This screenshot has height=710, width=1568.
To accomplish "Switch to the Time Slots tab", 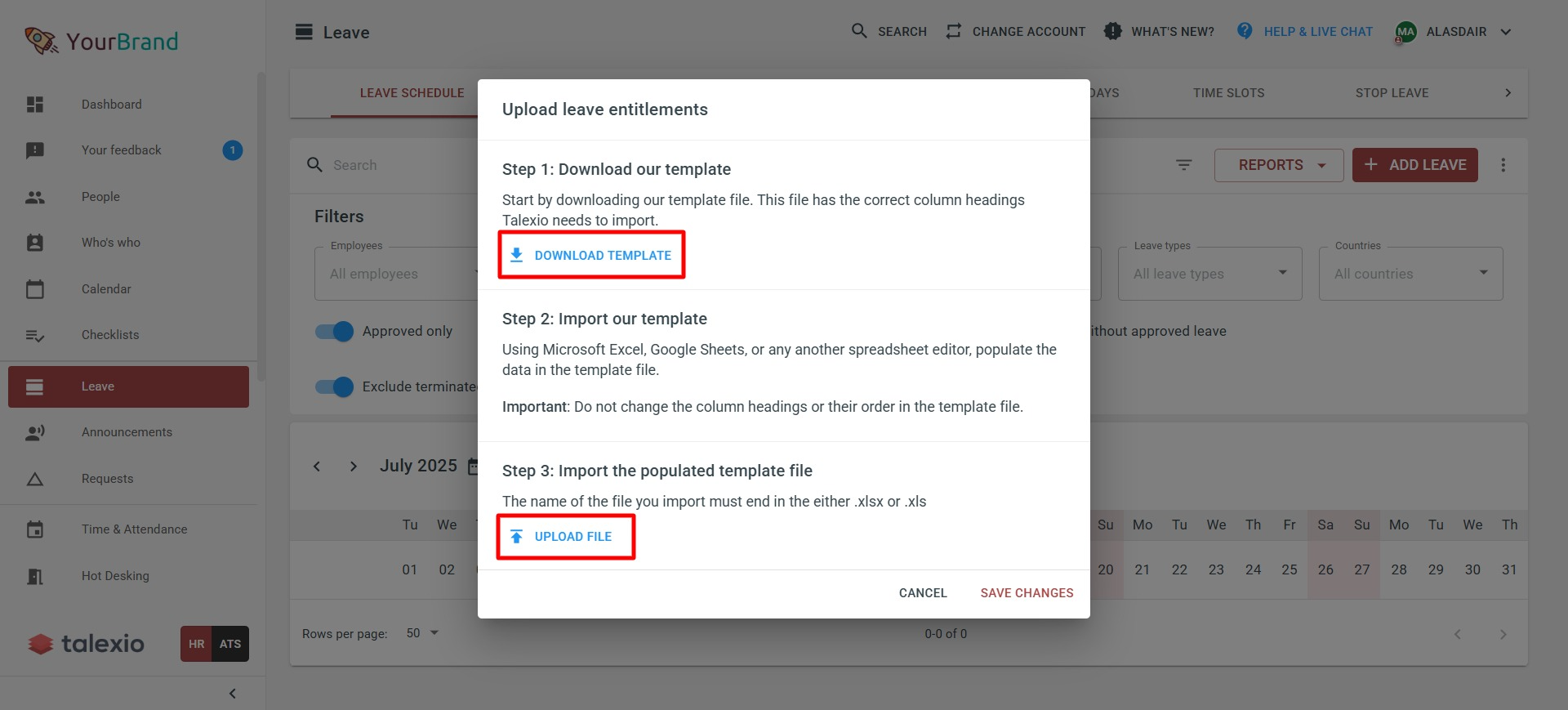I will (1228, 93).
